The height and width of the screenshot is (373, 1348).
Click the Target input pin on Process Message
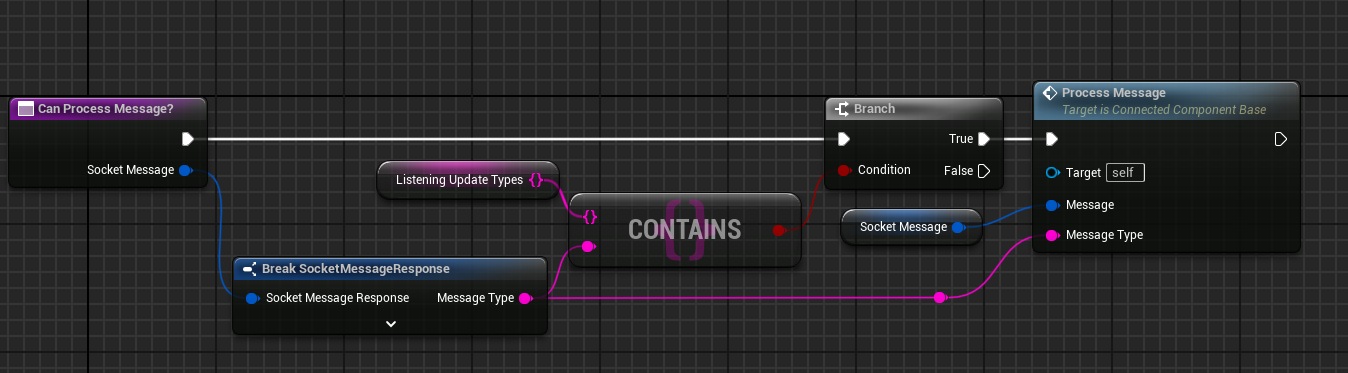click(x=1051, y=173)
